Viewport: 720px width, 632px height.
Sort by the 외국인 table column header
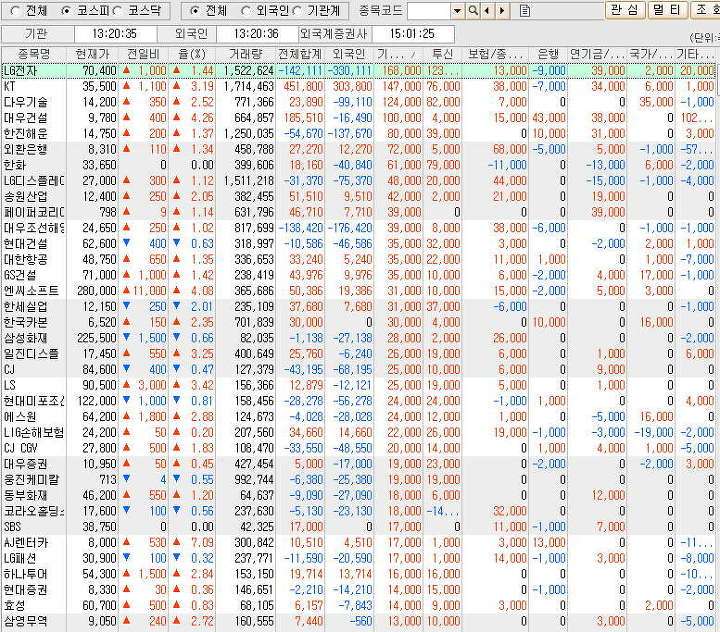click(x=349, y=54)
